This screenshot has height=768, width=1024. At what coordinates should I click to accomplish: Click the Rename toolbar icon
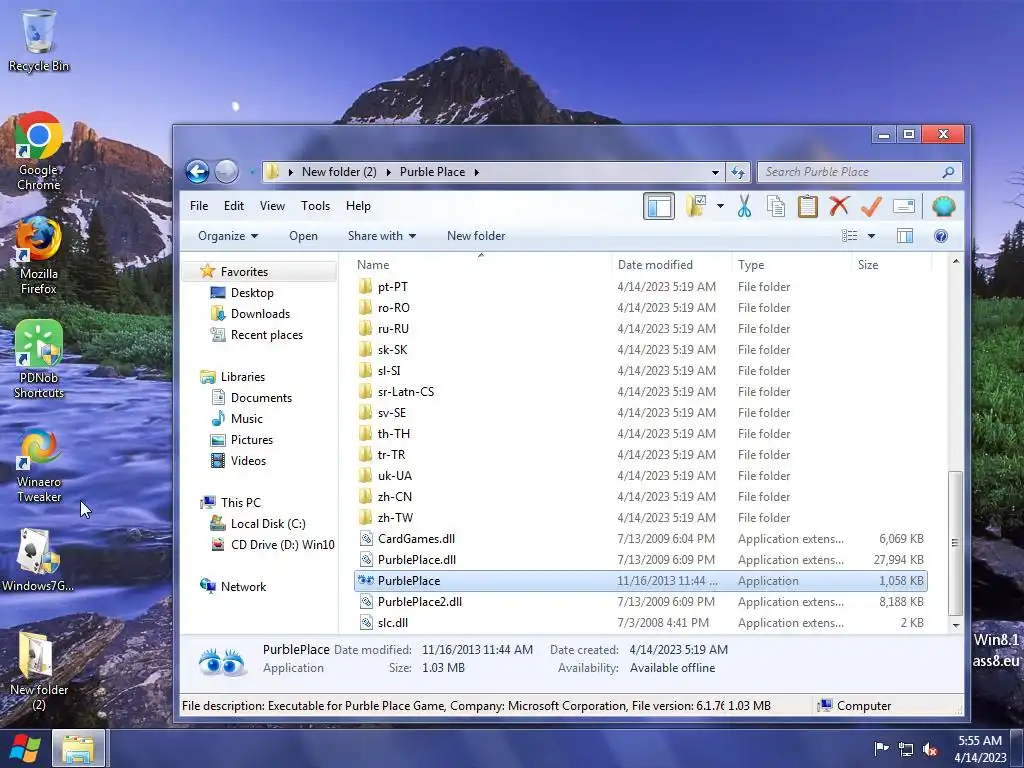pos(904,206)
